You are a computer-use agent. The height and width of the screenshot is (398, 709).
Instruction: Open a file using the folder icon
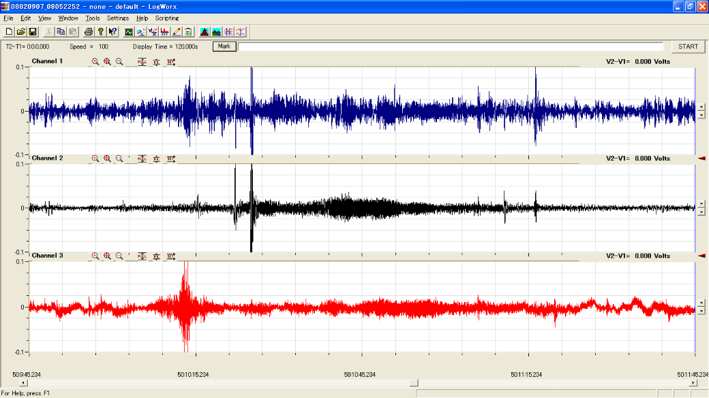(20, 32)
